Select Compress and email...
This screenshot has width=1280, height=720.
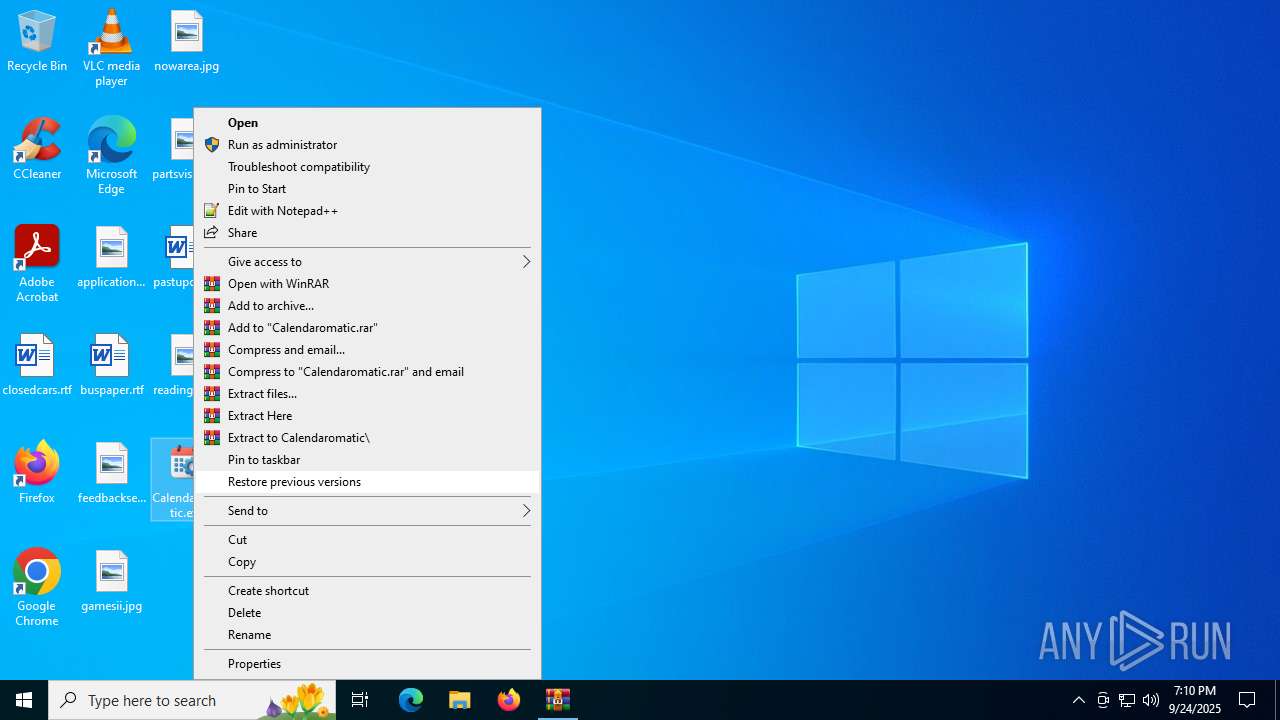[367, 350]
